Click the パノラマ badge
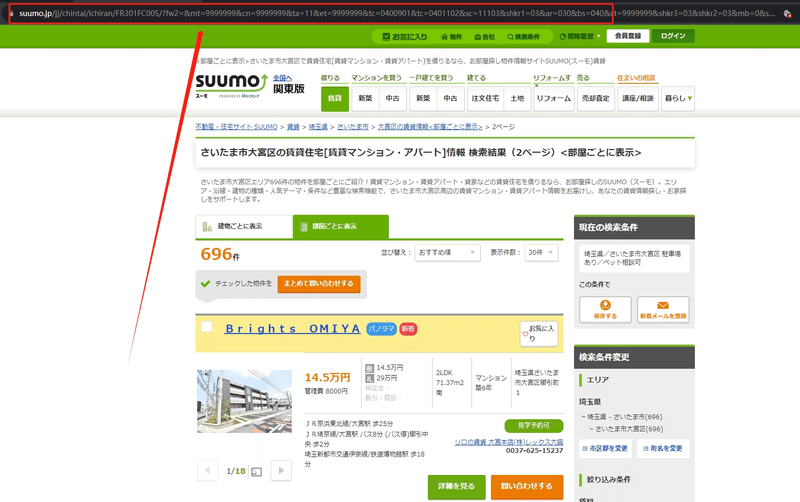The height and width of the screenshot is (502, 800). [x=381, y=329]
